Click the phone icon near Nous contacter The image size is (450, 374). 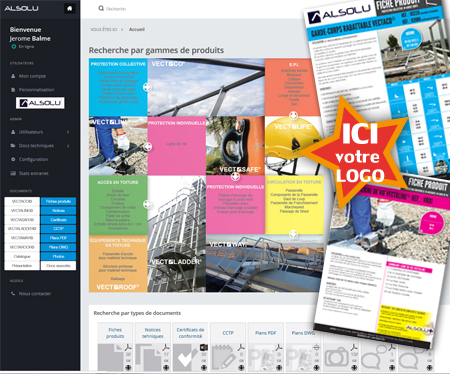(13, 294)
